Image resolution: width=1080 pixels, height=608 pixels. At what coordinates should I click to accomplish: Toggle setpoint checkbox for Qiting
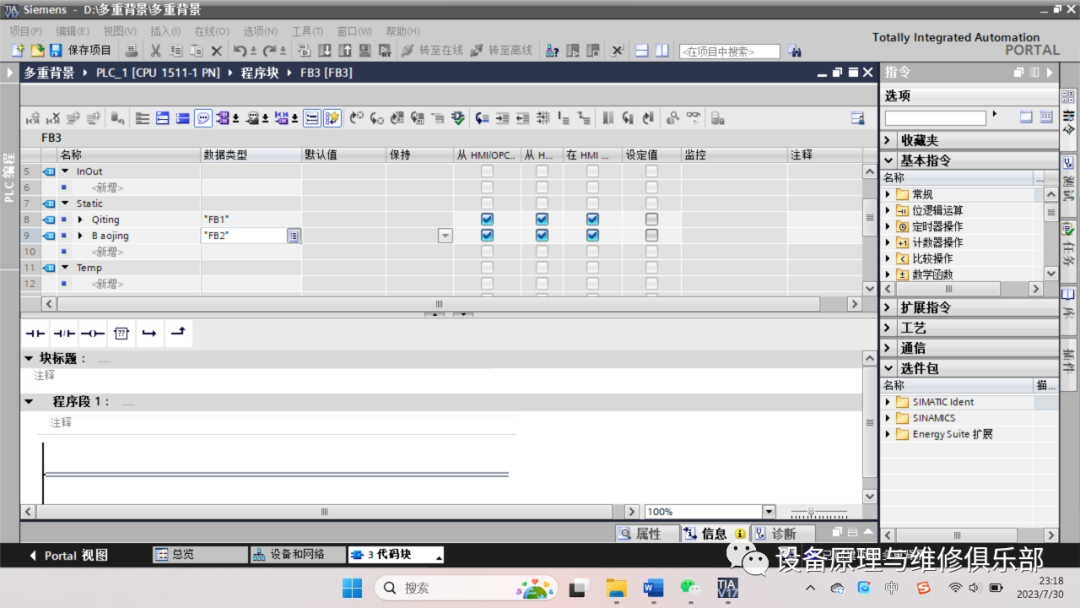tap(651, 219)
